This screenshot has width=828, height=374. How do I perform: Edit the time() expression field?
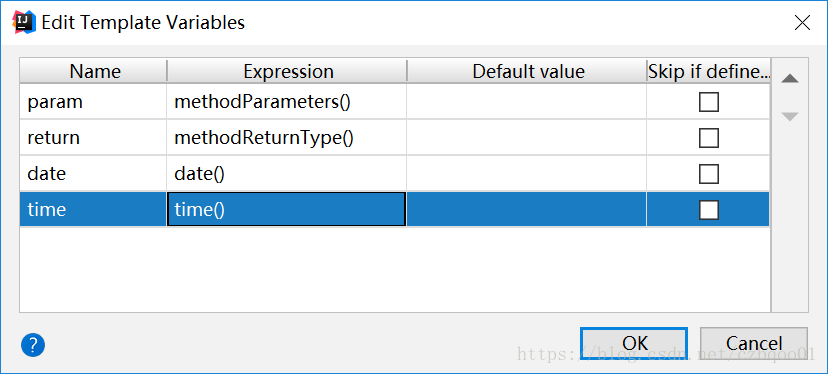point(286,210)
